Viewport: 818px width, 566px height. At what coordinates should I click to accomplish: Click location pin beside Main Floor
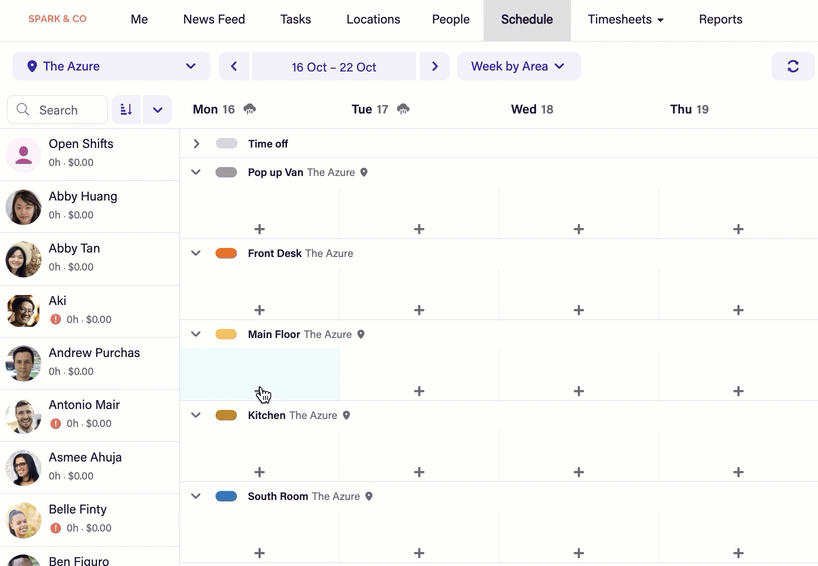pyautogui.click(x=361, y=334)
